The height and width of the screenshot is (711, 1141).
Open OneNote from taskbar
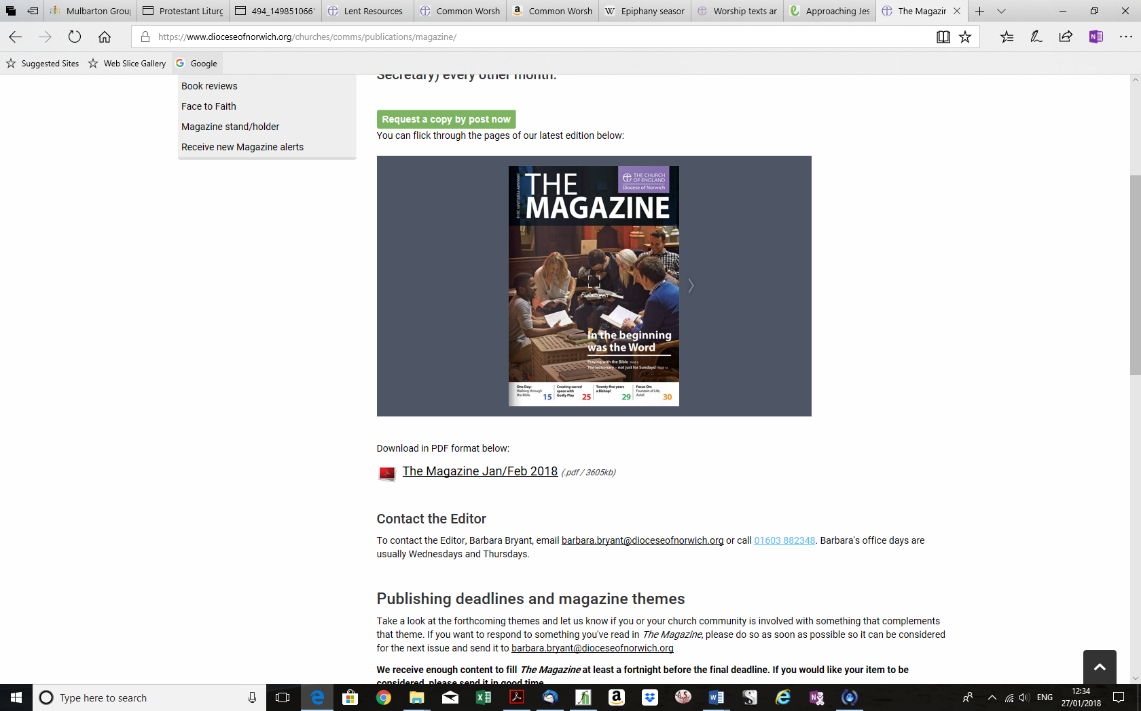[x=816, y=698]
